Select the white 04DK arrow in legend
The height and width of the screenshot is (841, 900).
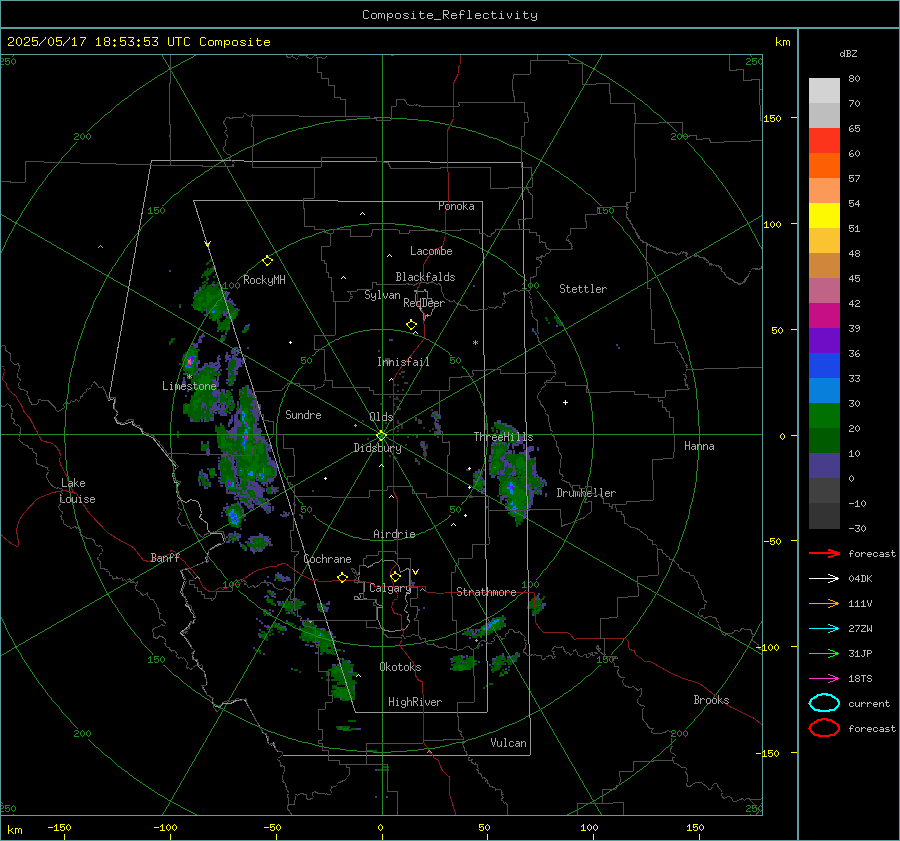click(x=824, y=578)
